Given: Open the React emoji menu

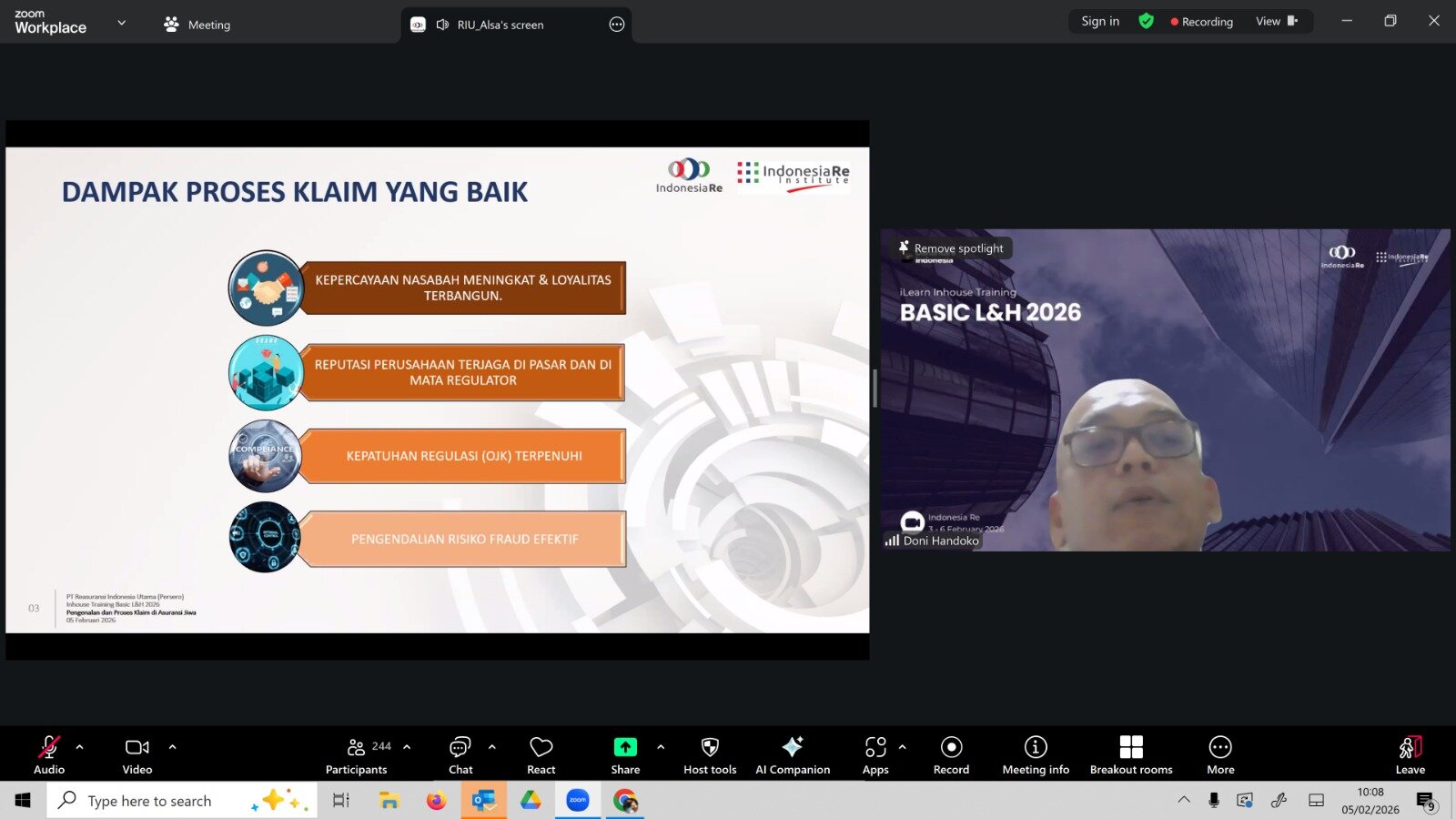Looking at the screenshot, I should pyautogui.click(x=541, y=755).
